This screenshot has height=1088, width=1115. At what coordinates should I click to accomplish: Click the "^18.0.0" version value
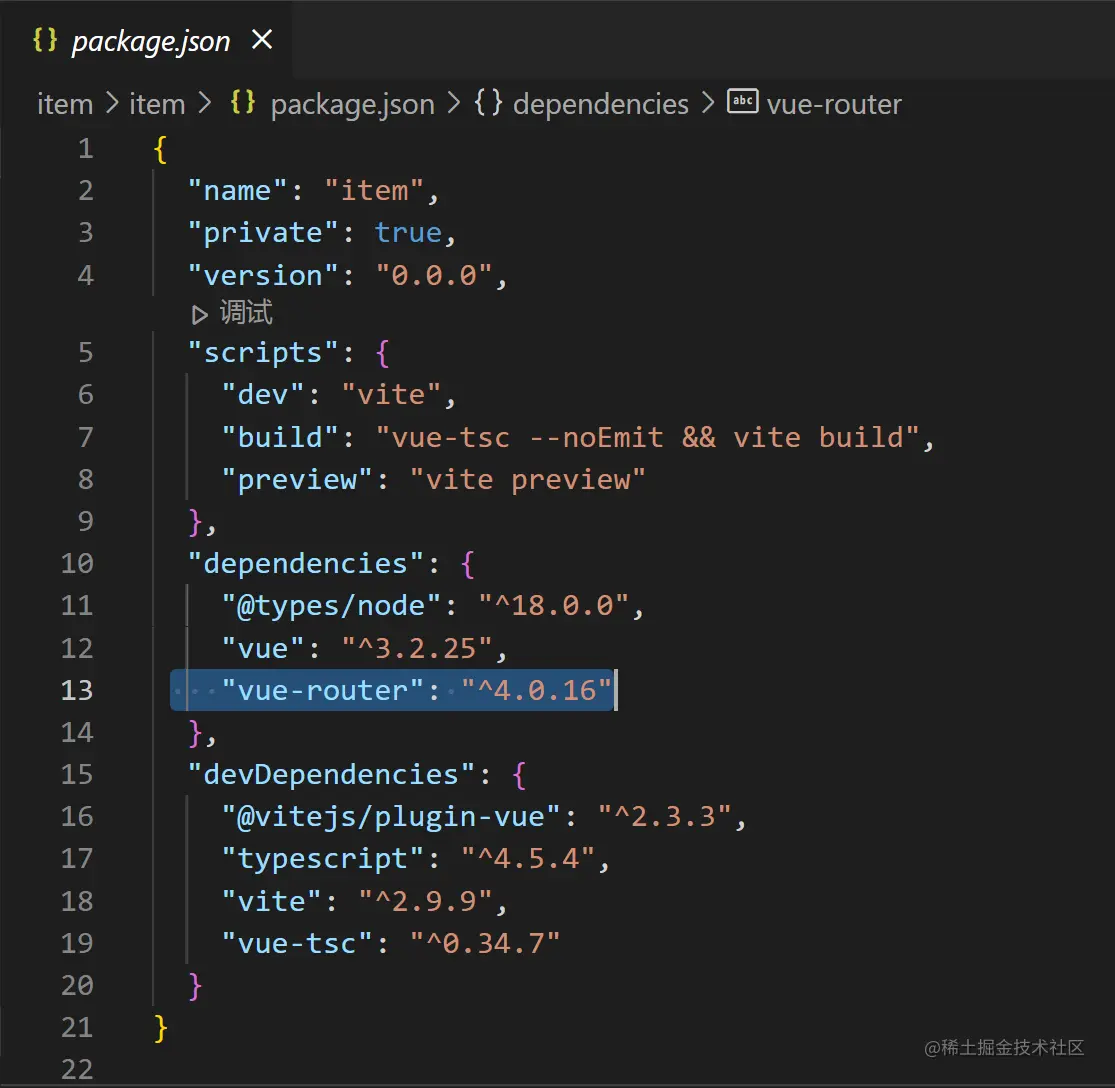pos(553,606)
